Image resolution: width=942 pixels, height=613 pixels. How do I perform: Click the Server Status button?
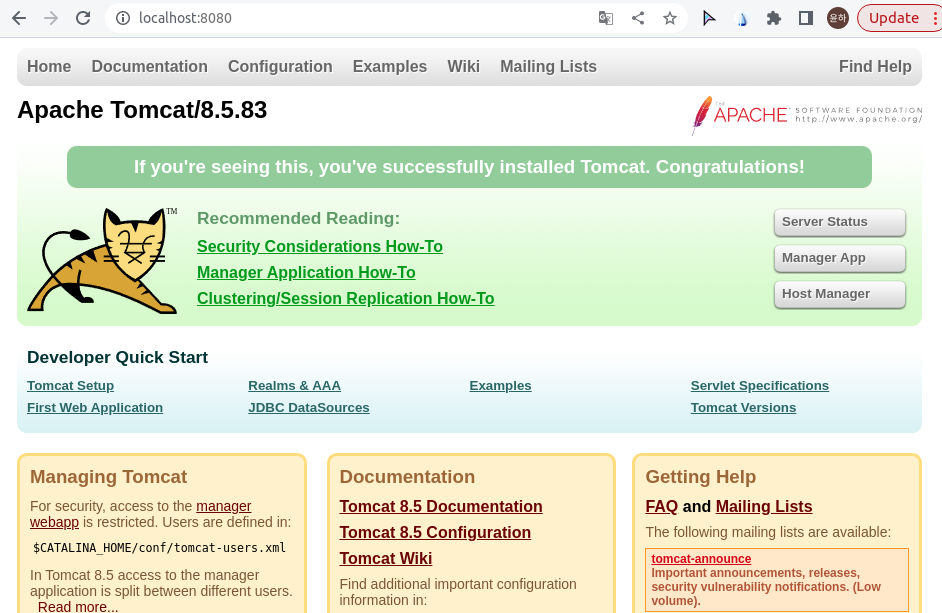(839, 222)
